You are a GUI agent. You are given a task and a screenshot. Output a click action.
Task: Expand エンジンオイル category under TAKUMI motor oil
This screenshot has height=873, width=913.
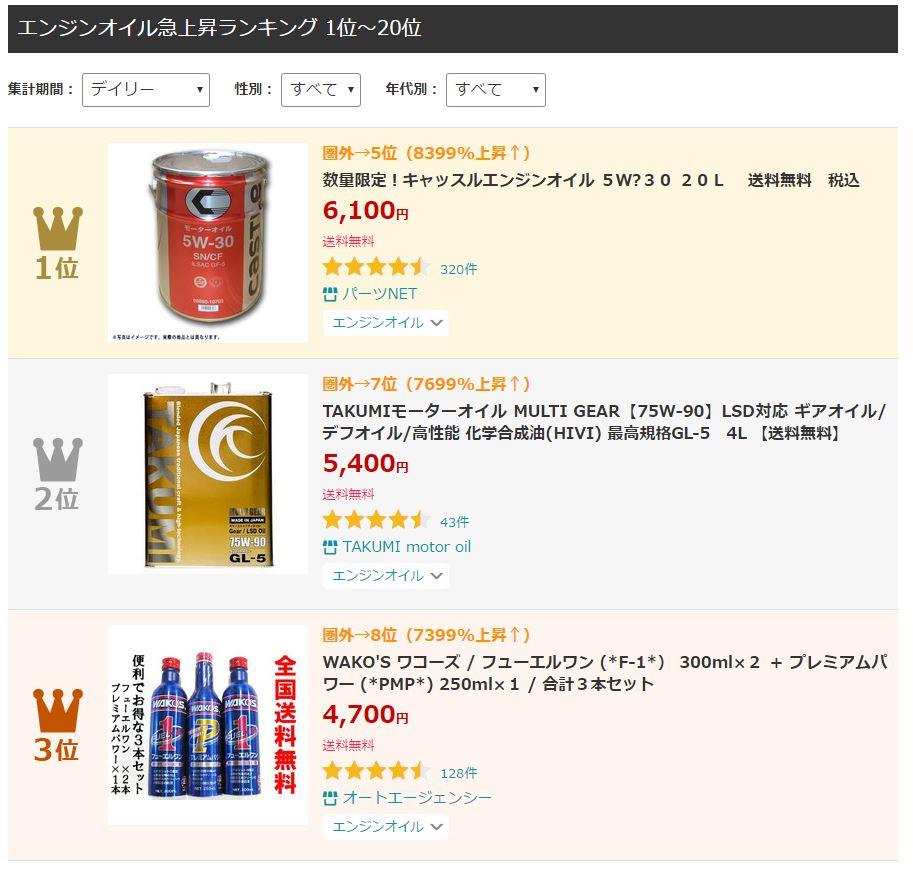tap(386, 576)
